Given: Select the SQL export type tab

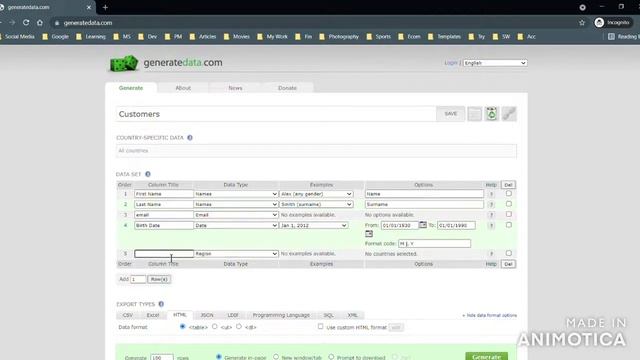Looking at the screenshot, I should coord(329,315).
